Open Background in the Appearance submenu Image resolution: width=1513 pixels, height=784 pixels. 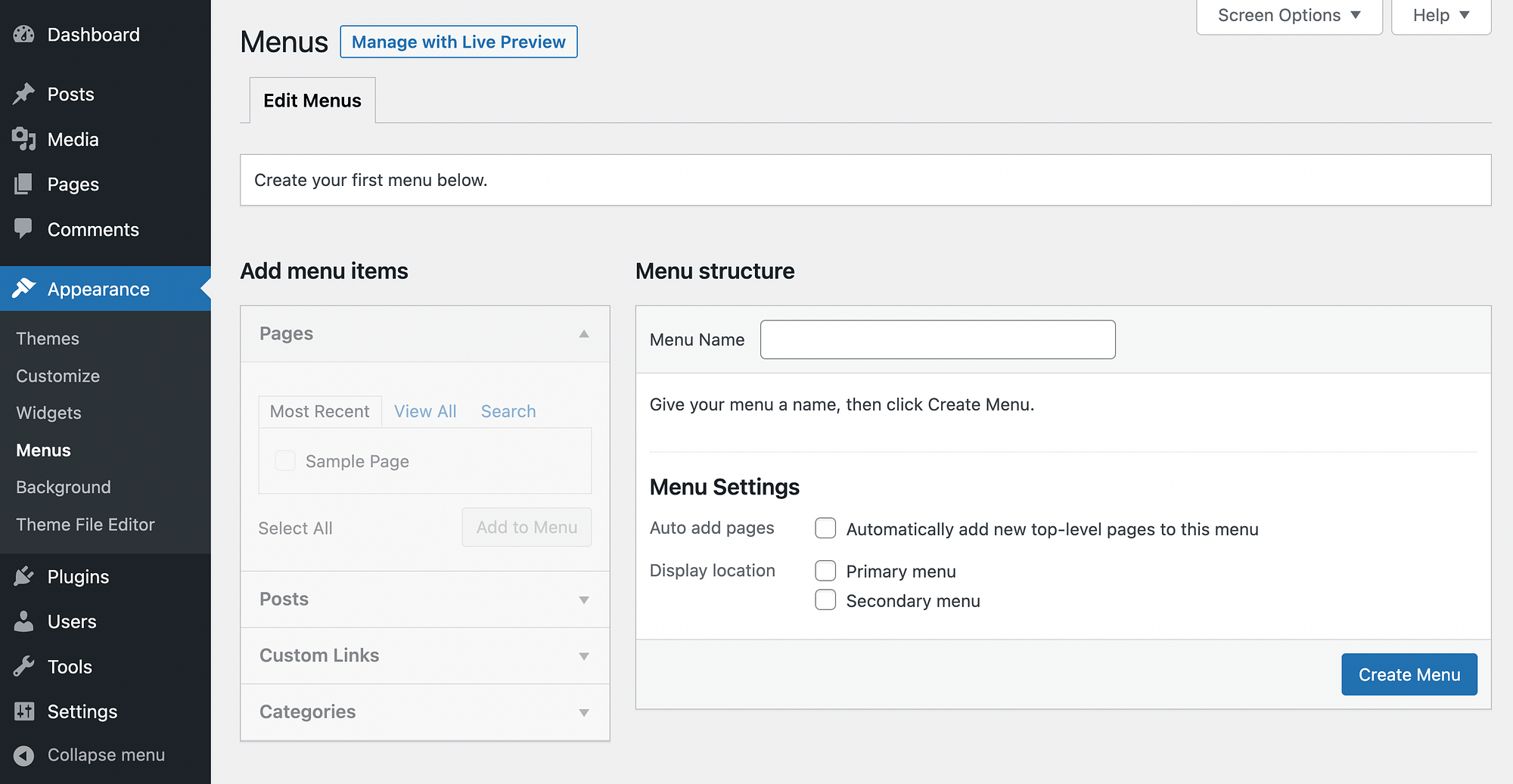[64, 487]
